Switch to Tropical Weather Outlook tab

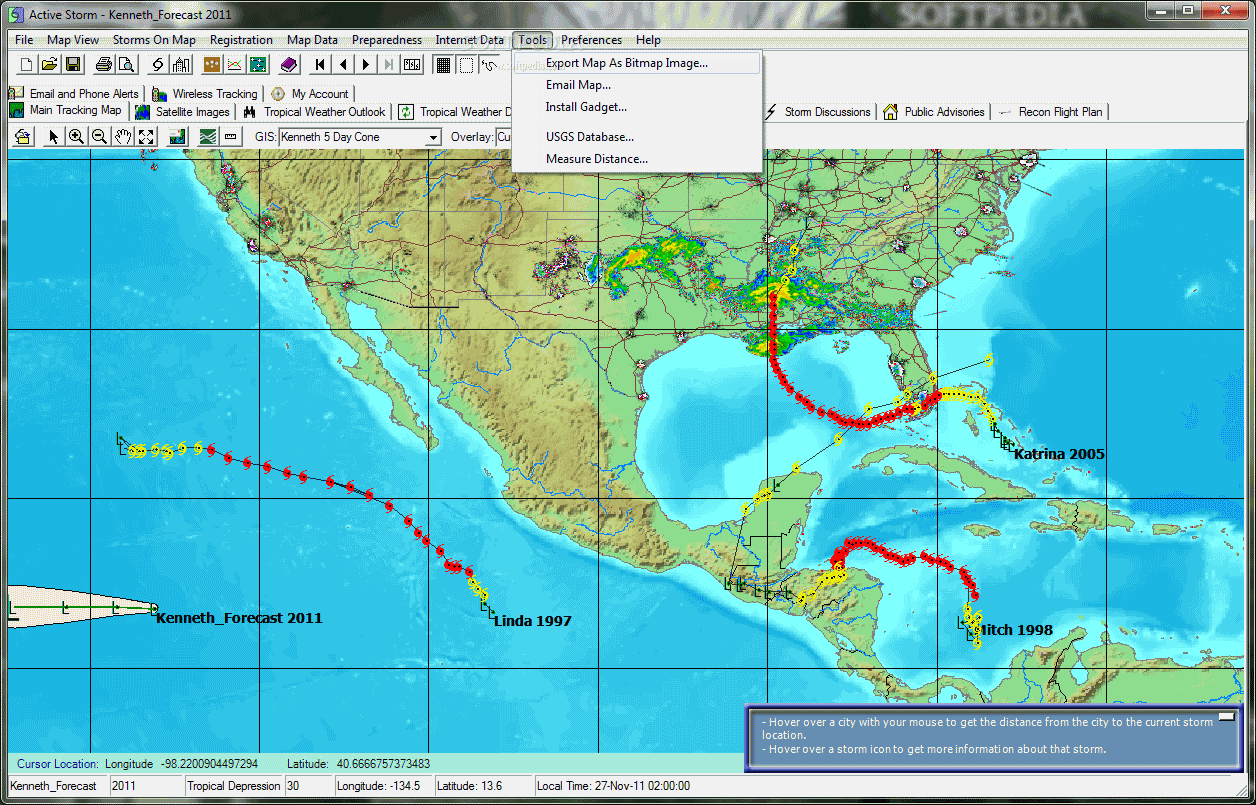click(x=315, y=112)
